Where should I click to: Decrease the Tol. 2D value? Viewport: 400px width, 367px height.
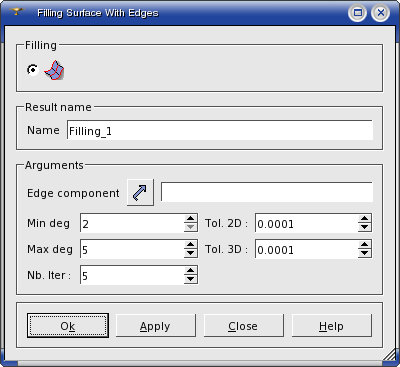tap(365, 227)
